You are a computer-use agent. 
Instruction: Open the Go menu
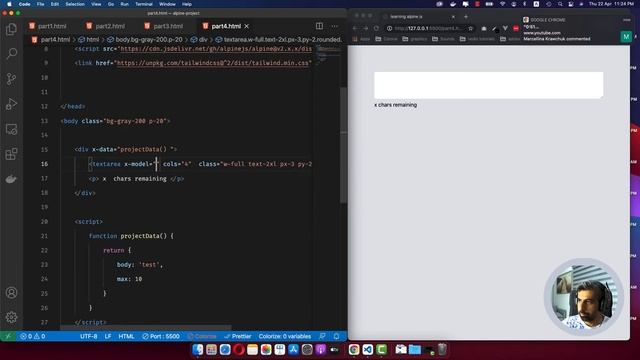pyautogui.click(x=111, y=4)
